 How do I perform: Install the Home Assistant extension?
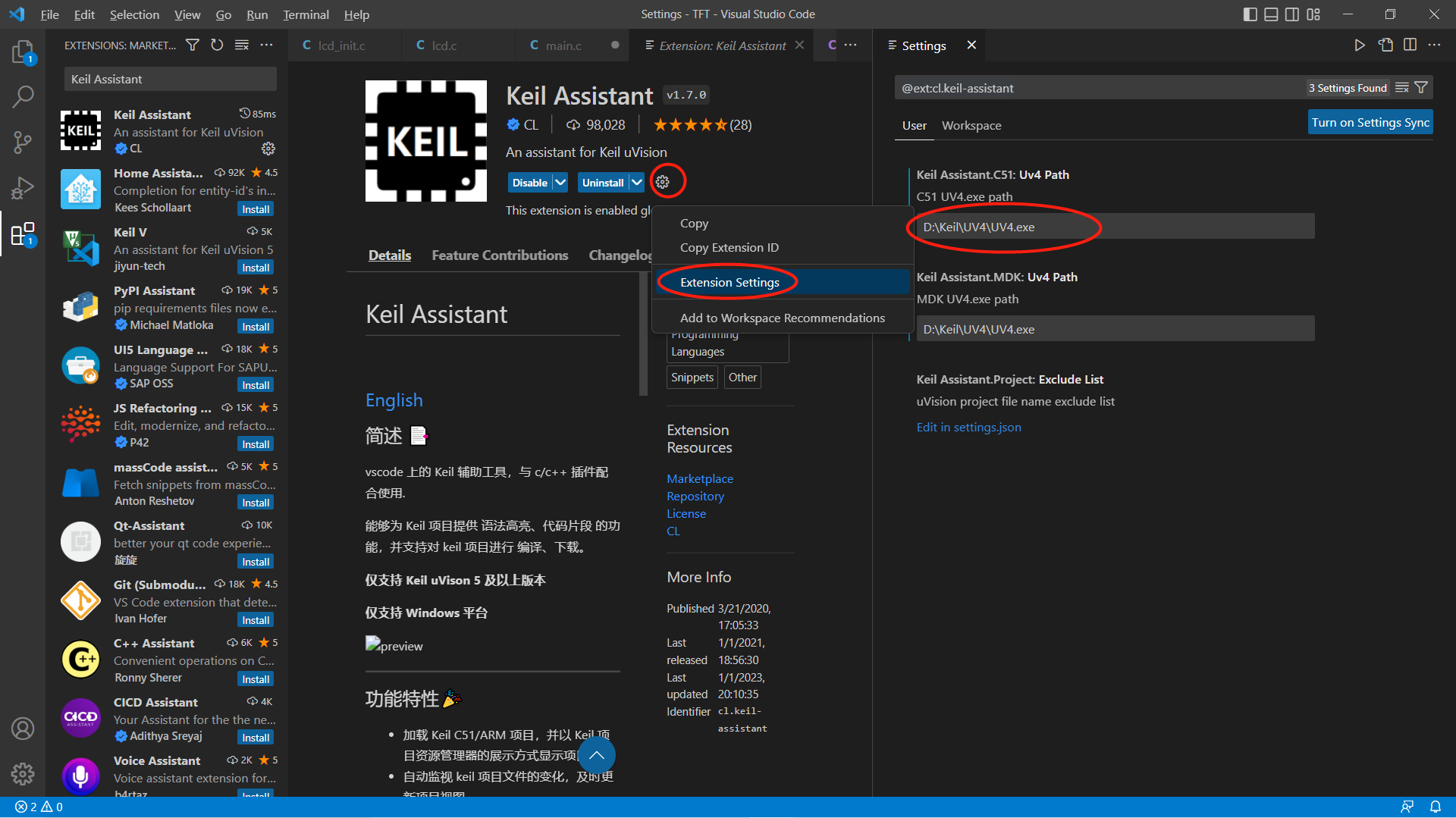point(256,209)
